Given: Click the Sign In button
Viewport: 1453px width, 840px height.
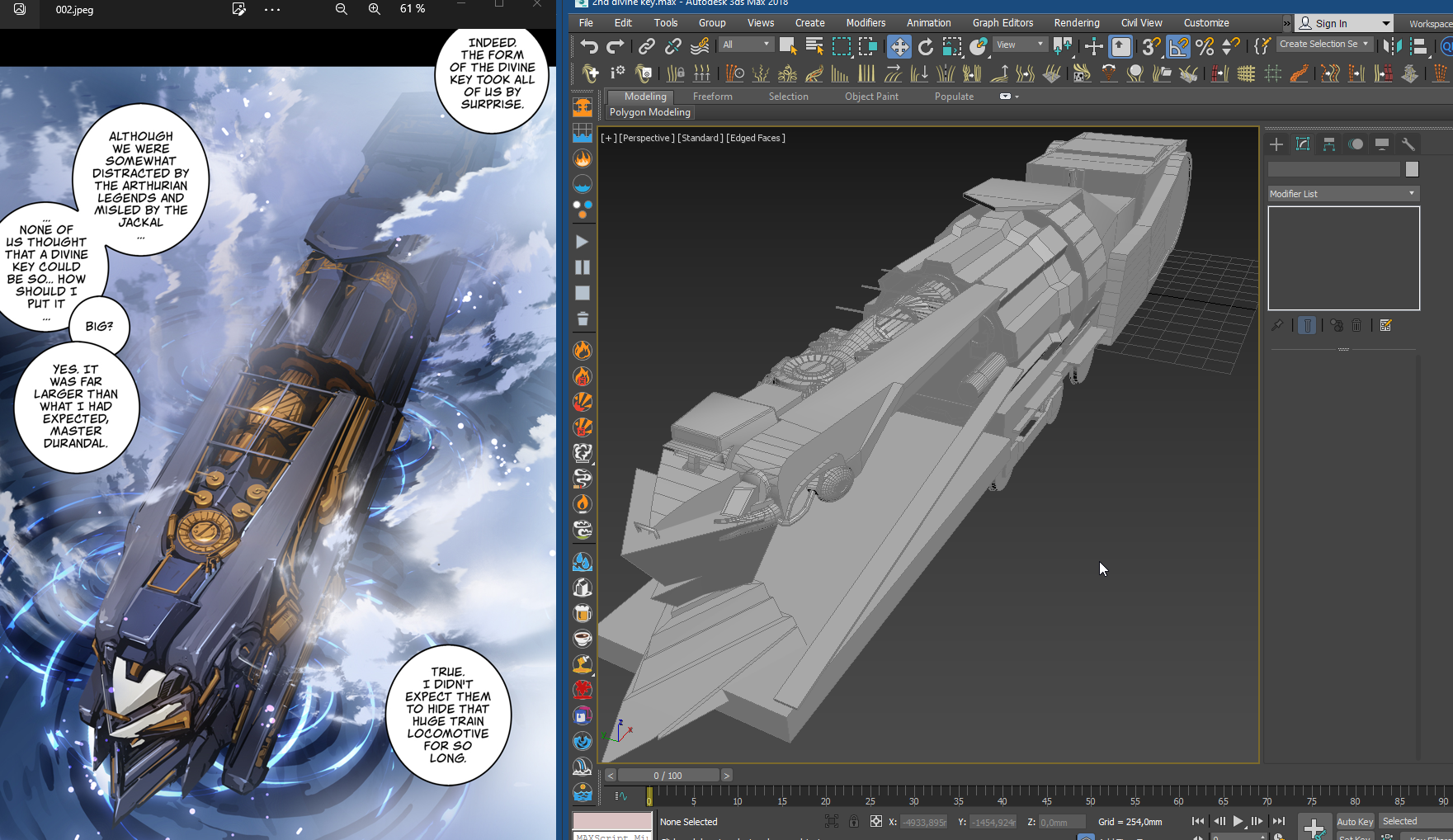Looking at the screenshot, I should pyautogui.click(x=1330, y=23).
